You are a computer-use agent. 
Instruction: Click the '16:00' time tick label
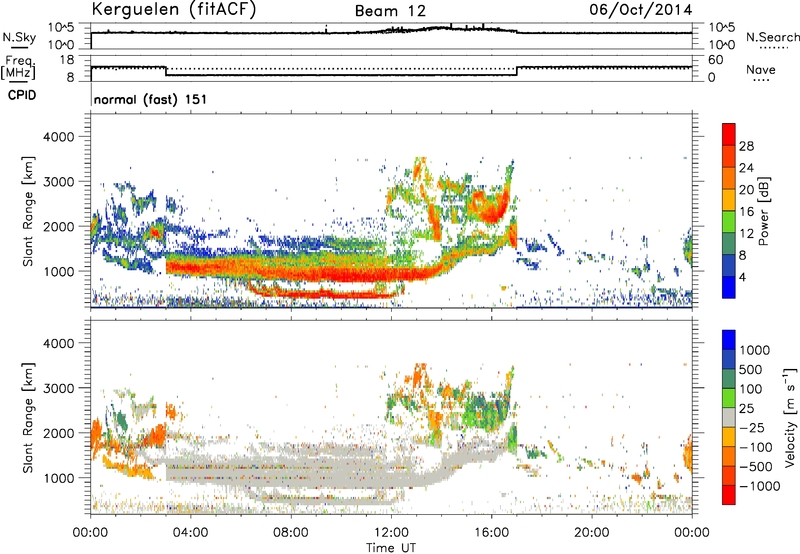[491, 533]
